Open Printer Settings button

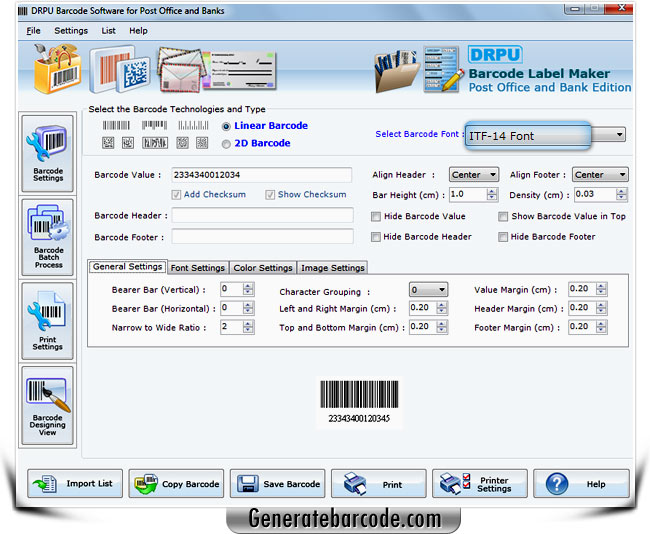(x=480, y=484)
